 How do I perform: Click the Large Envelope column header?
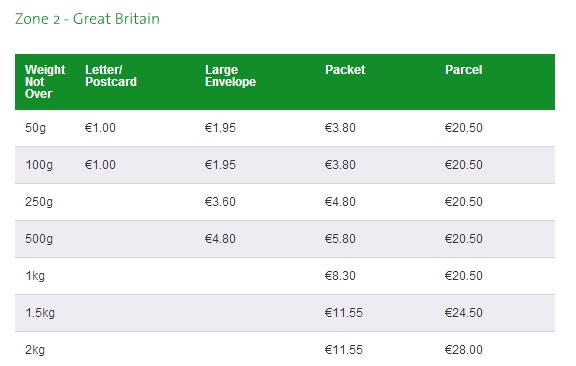pyautogui.click(x=230, y=76)
